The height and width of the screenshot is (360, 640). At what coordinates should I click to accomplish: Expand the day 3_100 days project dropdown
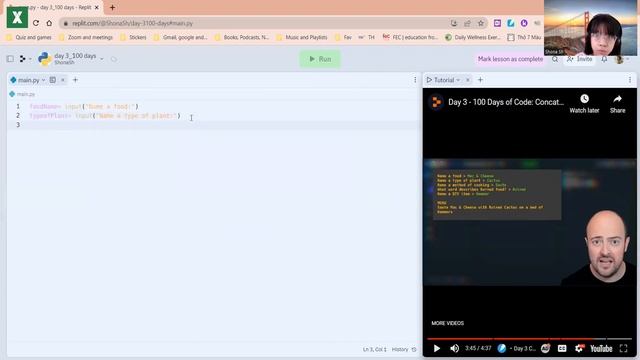102,59
